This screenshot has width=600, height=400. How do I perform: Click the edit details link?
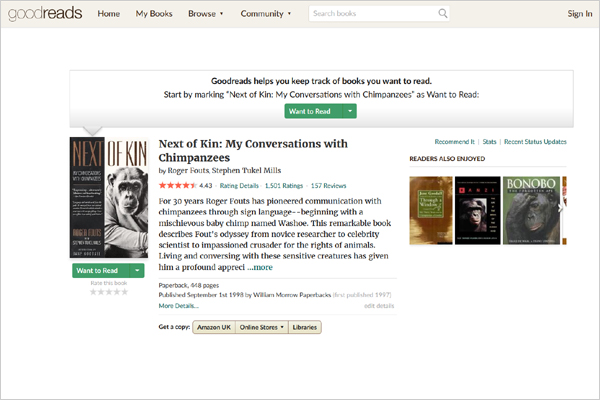pos(379,306)
